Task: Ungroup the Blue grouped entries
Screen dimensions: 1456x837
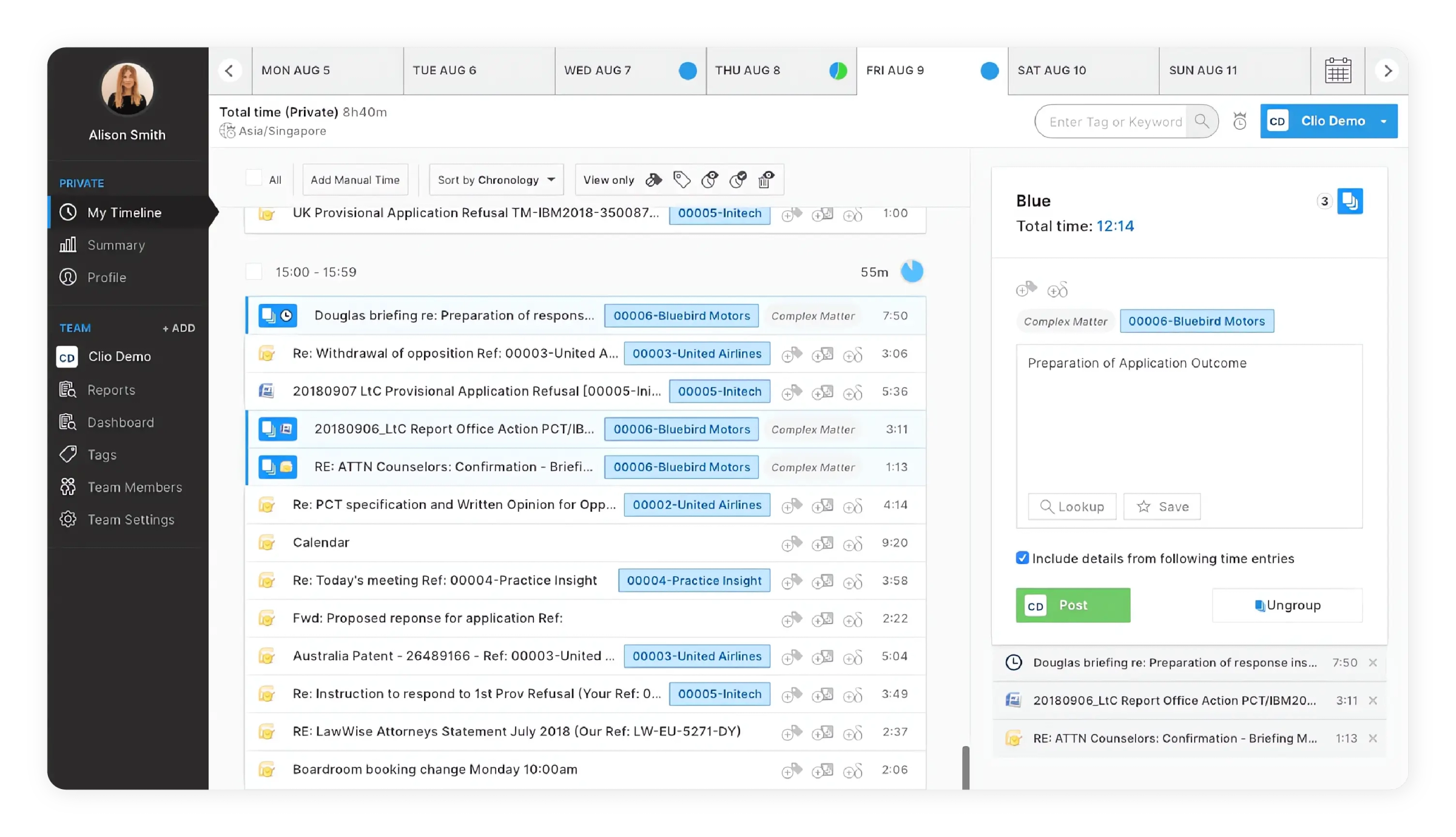Action: click(x=1287, y=605)
